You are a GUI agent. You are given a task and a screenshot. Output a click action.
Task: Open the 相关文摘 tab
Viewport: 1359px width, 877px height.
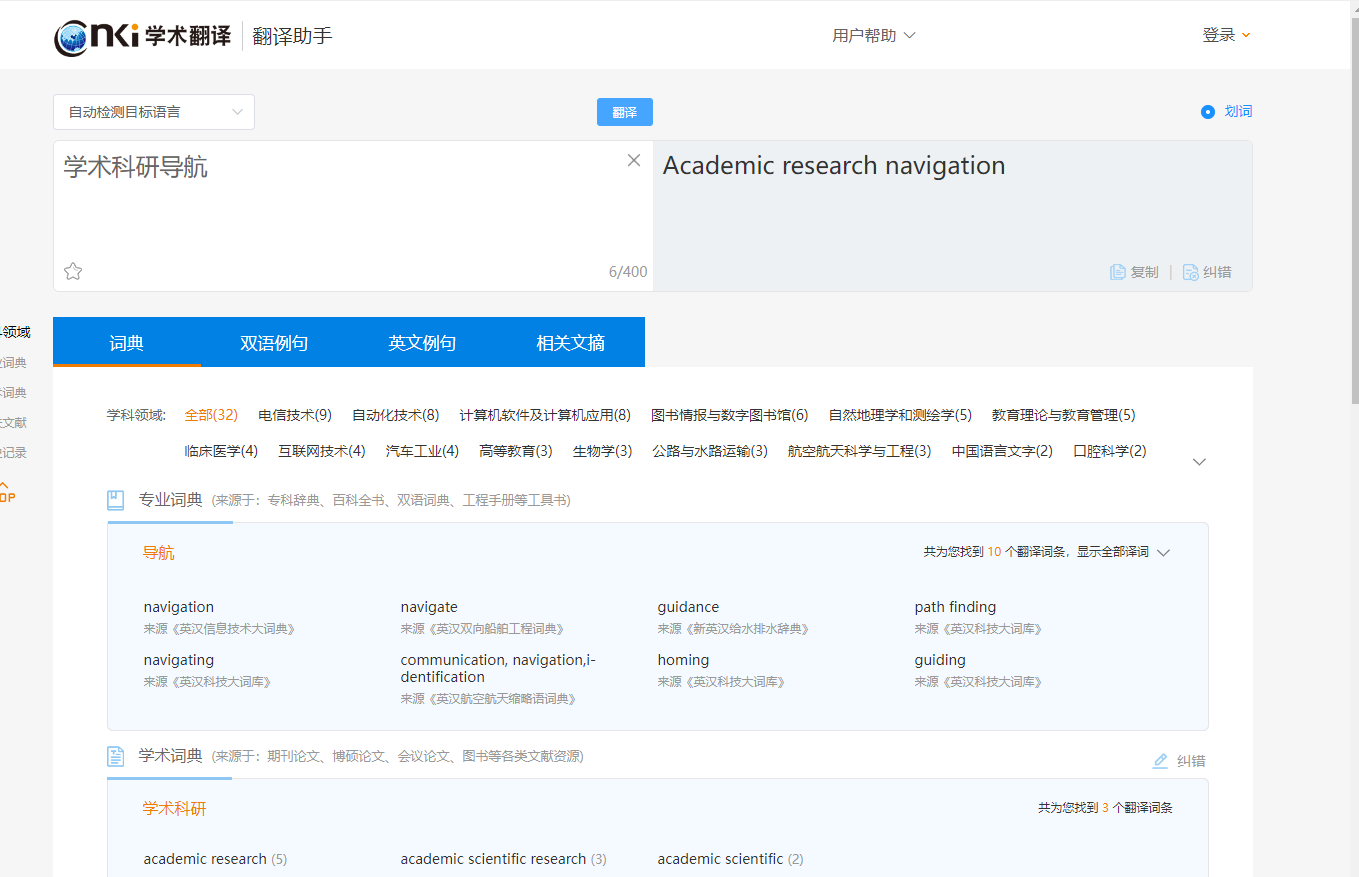pos(570,343)
